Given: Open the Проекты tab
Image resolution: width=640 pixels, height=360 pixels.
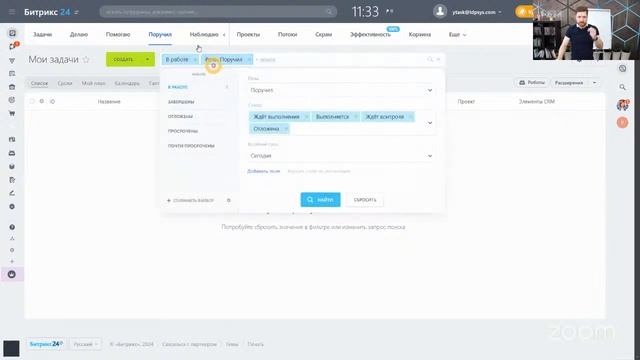Looking at the screenshot, I should coord(248,35).
